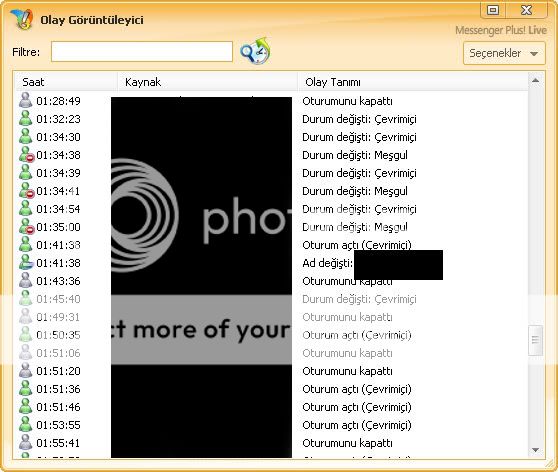Click the scrollbar up arrow

(x=536, y=81)
